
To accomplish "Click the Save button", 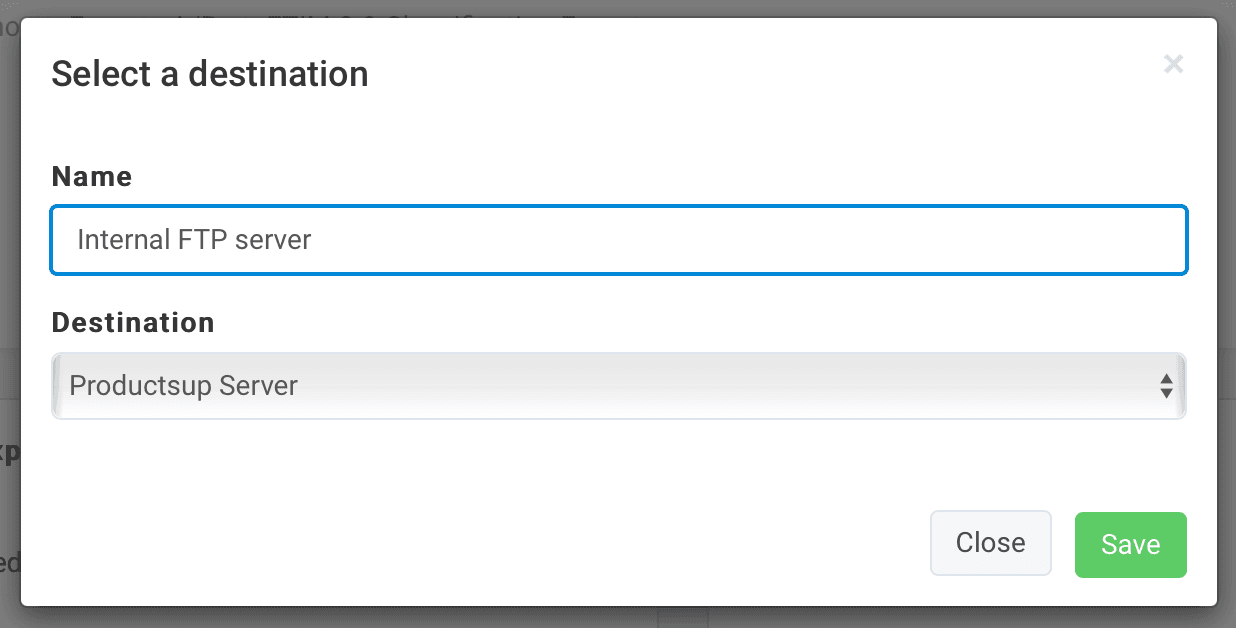I will (x=1130, y=545).
